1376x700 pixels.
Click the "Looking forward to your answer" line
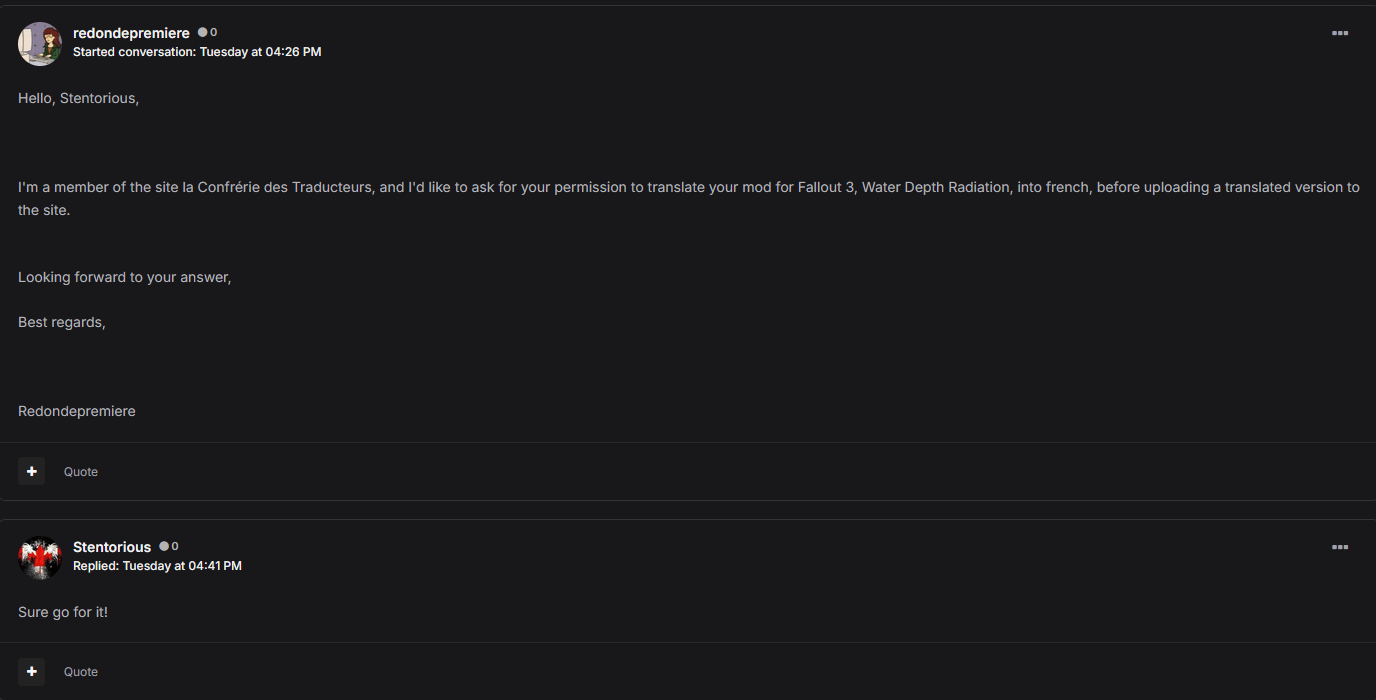(124, 277)
